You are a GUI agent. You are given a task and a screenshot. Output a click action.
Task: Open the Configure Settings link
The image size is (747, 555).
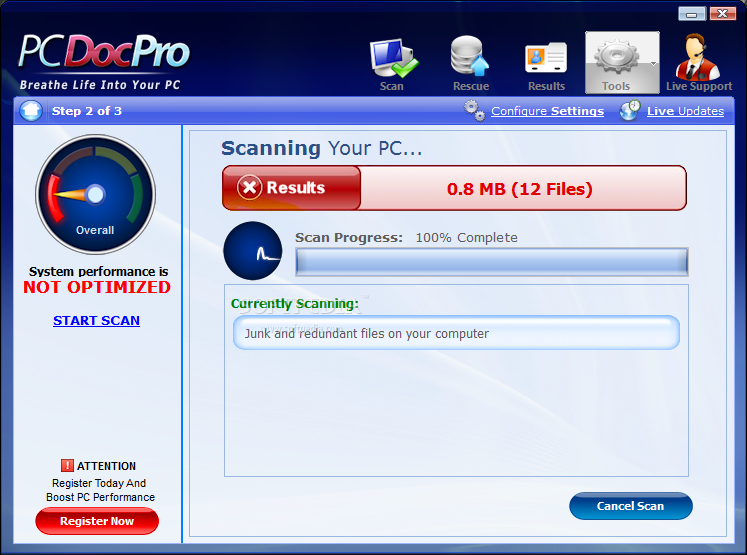coord(547,111)
